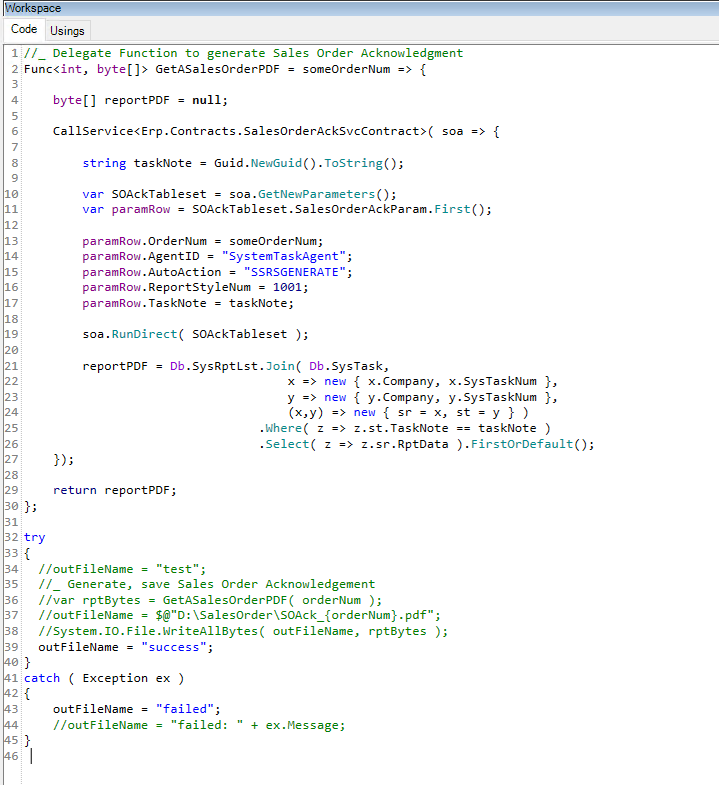The image size is (719, 785).
Task: Click 'SalesOrderAckSvcContract' in the CallService line
Action: 331,131
